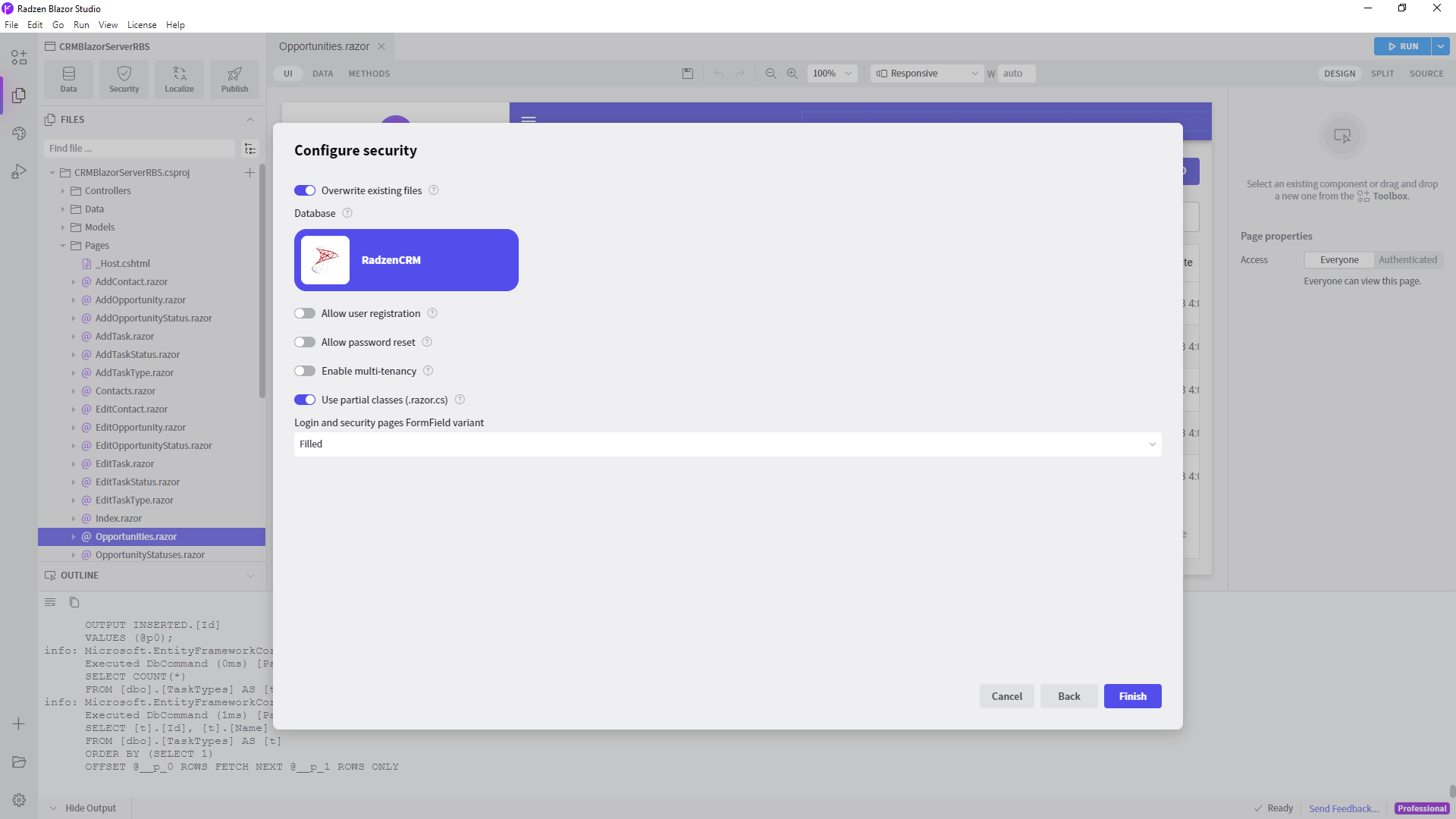Close the Opportunities.razor tab

[381, 46]
